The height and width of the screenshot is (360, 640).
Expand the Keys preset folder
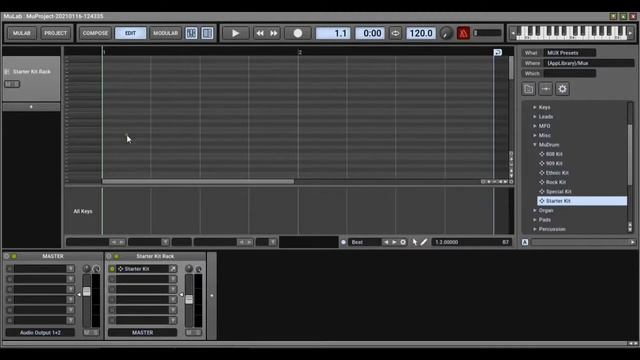[x=535, y=107]
